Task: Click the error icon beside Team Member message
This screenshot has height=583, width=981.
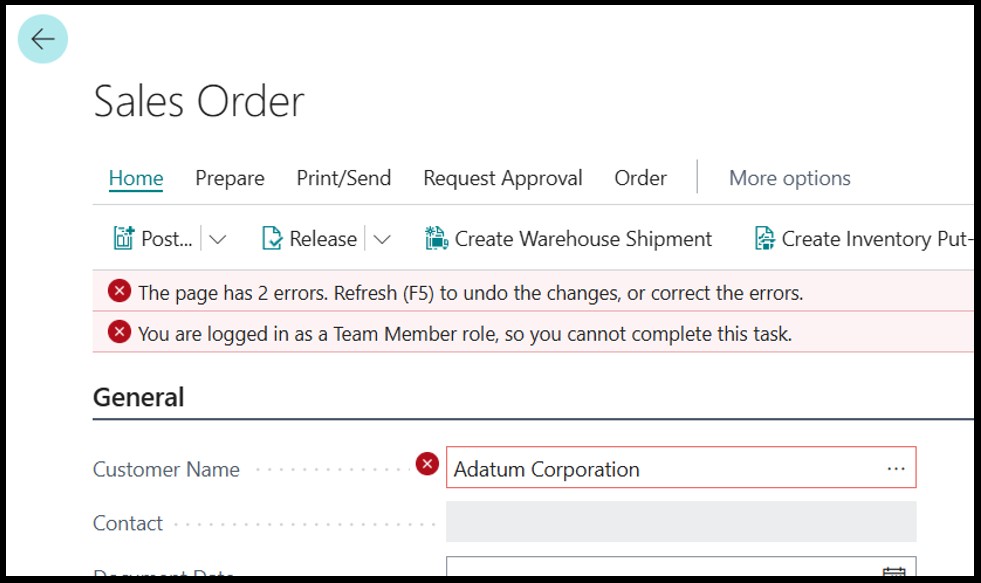Action: coord(119,332)
